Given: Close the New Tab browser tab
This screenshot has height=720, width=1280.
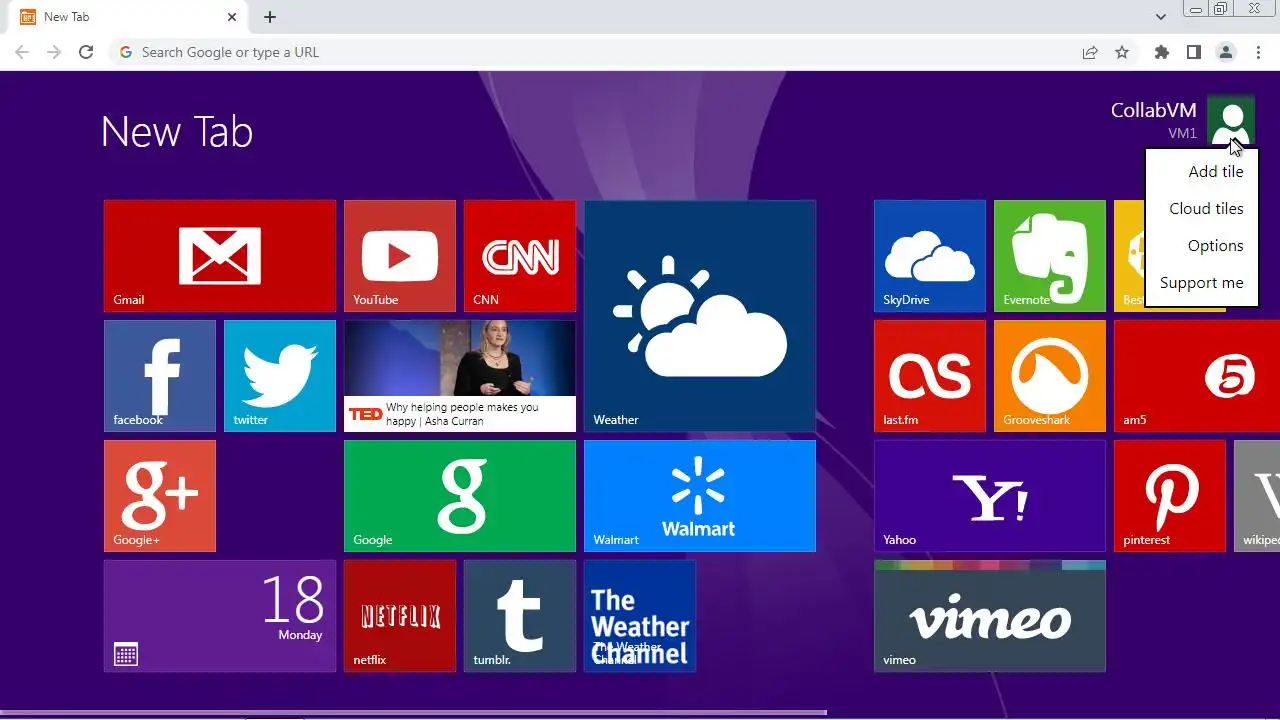Looking at the screenshot, I should 232,17.
